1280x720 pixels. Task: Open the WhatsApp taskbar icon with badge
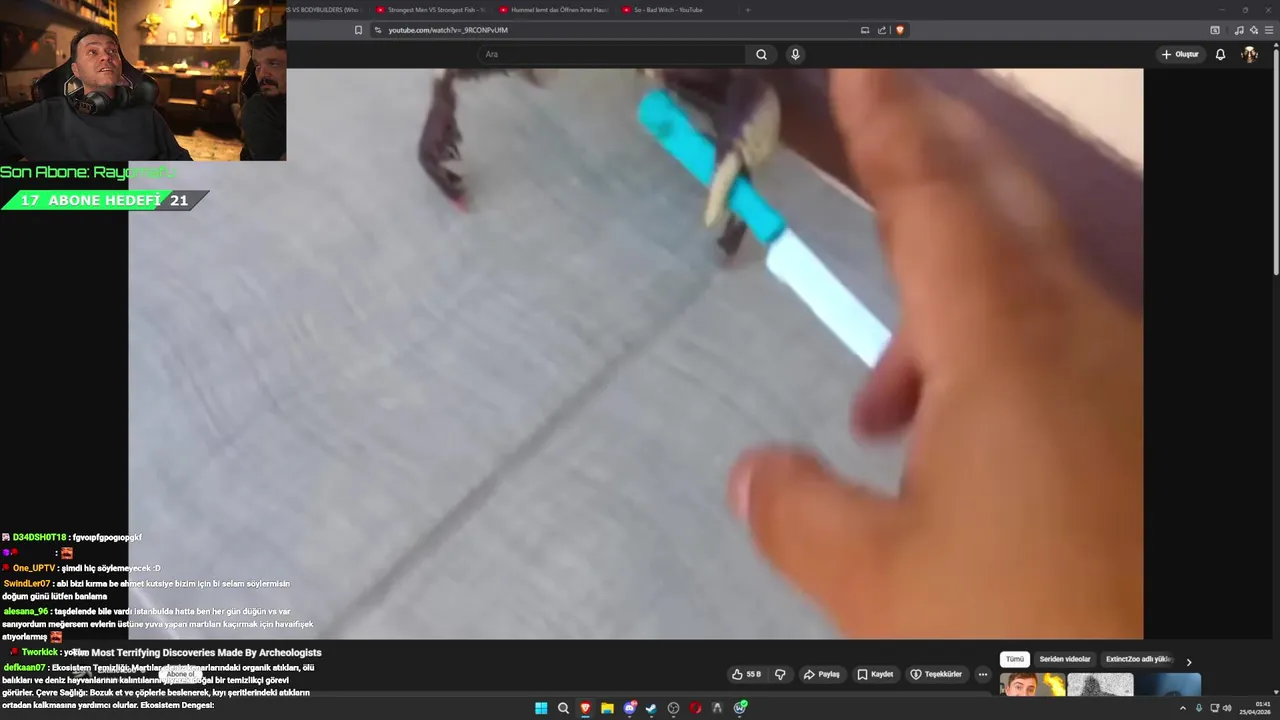740,708
